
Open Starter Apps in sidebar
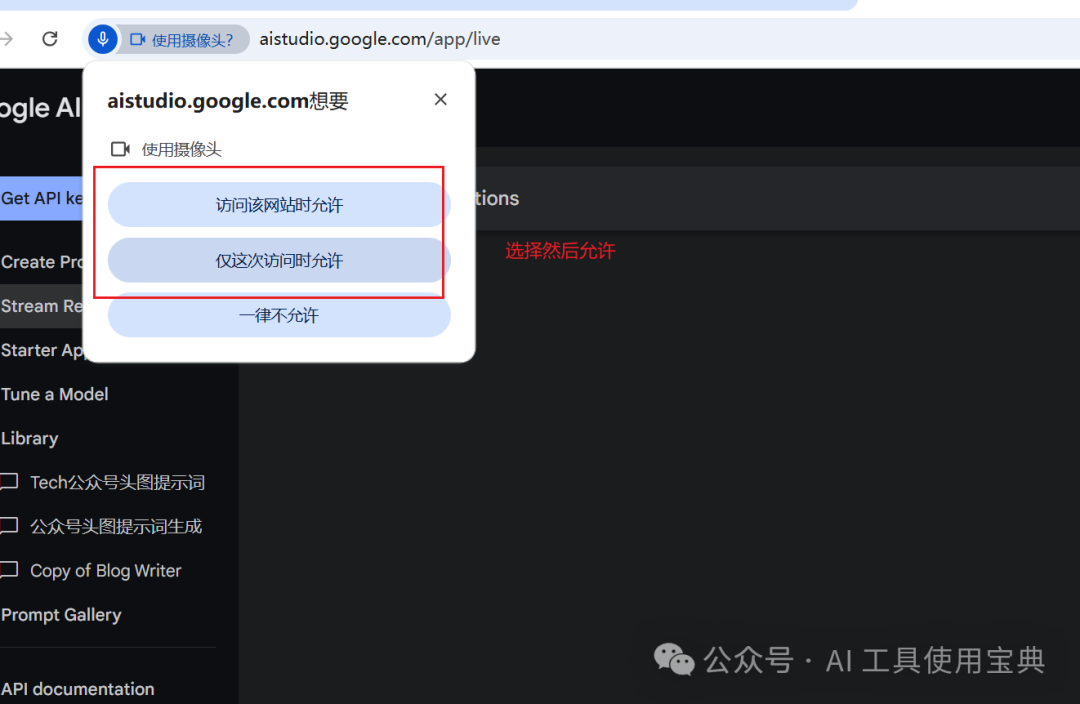(41, 350)
